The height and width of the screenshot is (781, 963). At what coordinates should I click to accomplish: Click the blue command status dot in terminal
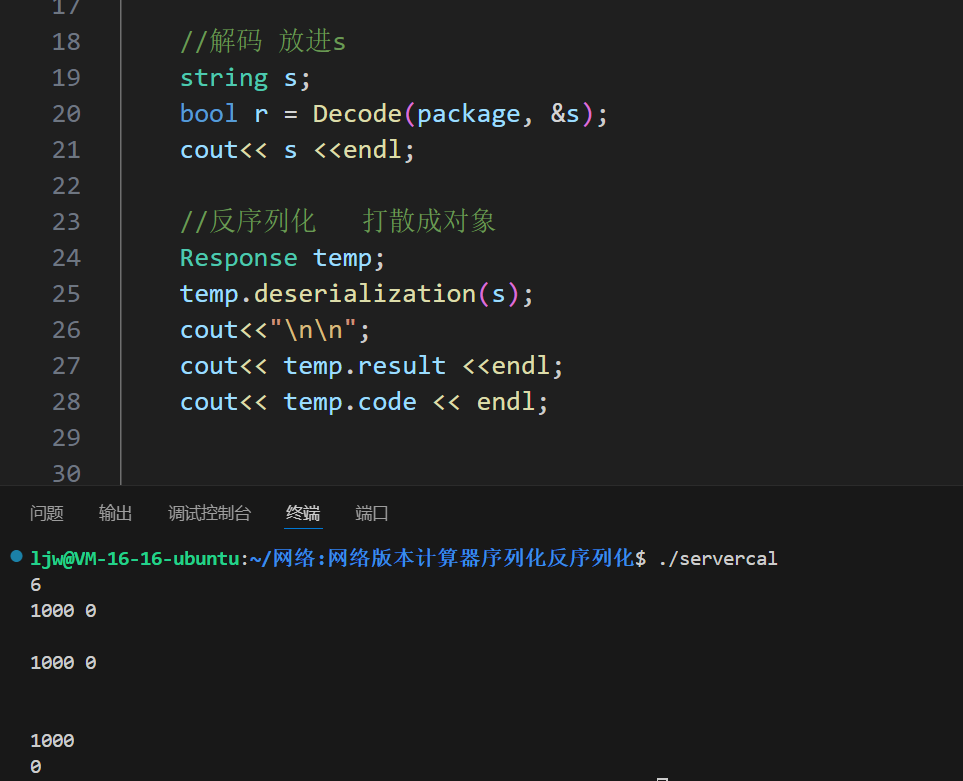16,556
